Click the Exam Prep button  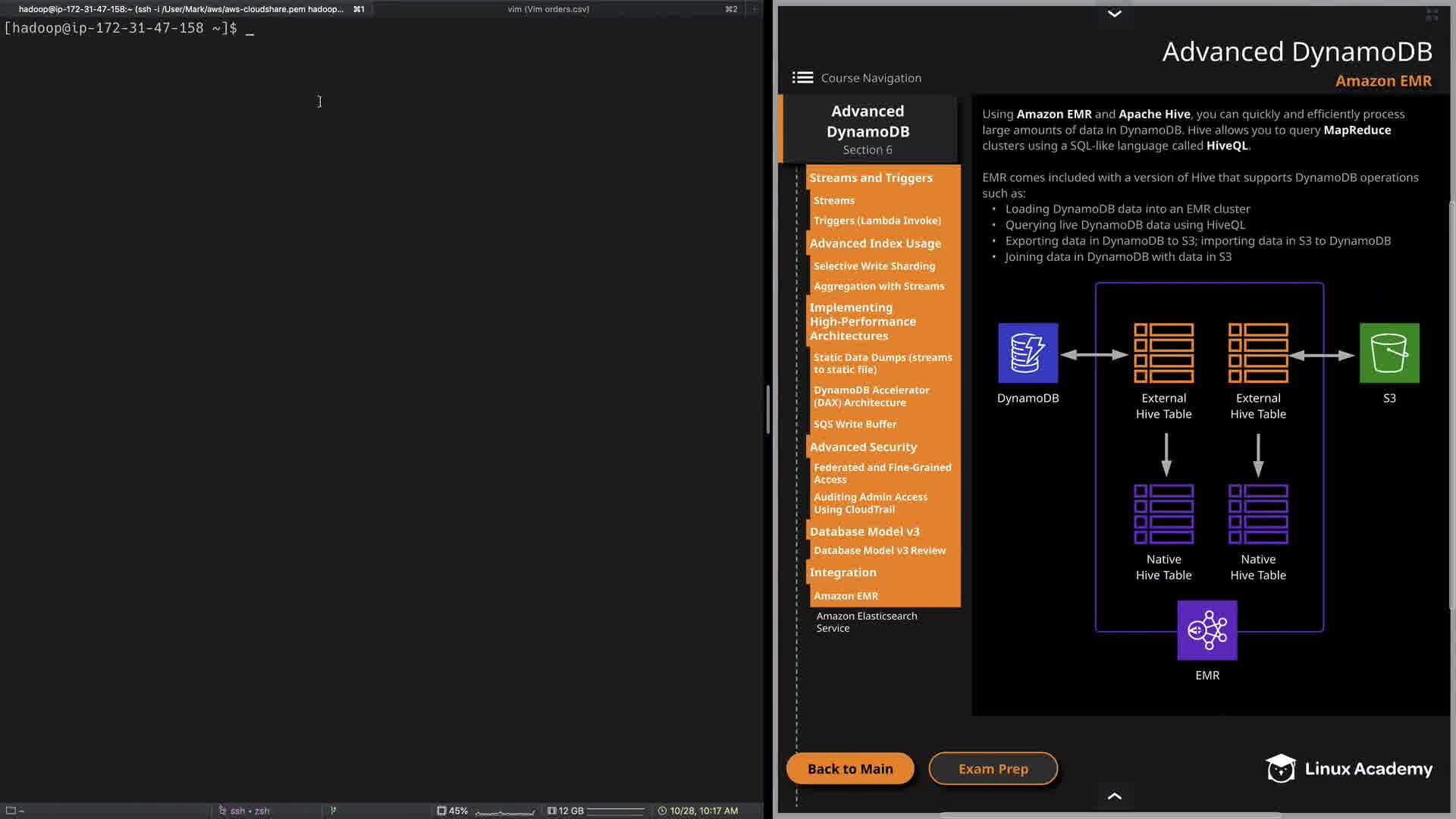(993, 768)
